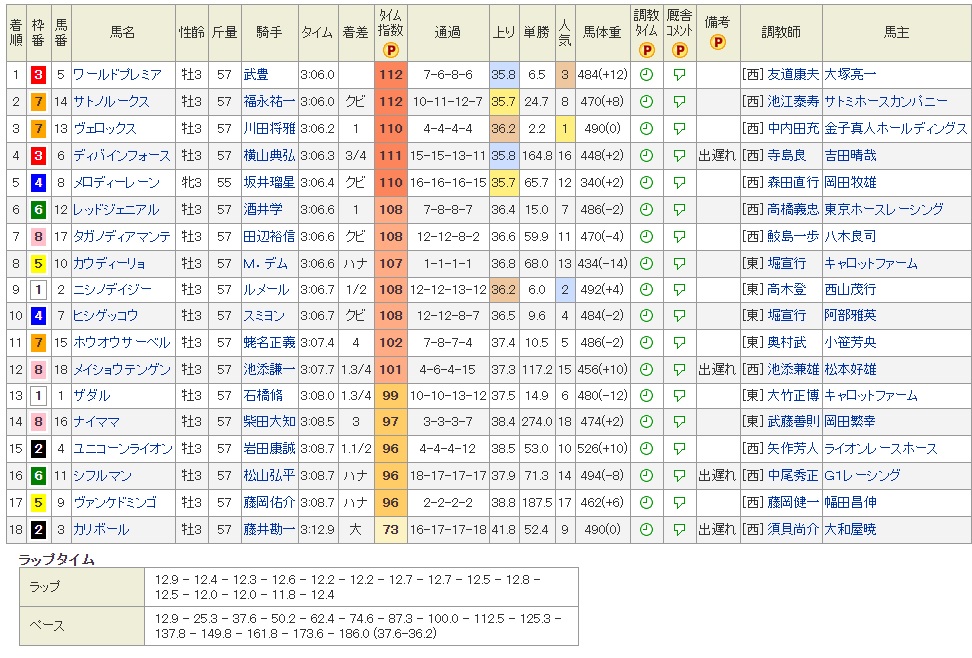This screenshot has width=972, height=658.
Task: Click the 単勝 column header
Action: tap(536, 32)
